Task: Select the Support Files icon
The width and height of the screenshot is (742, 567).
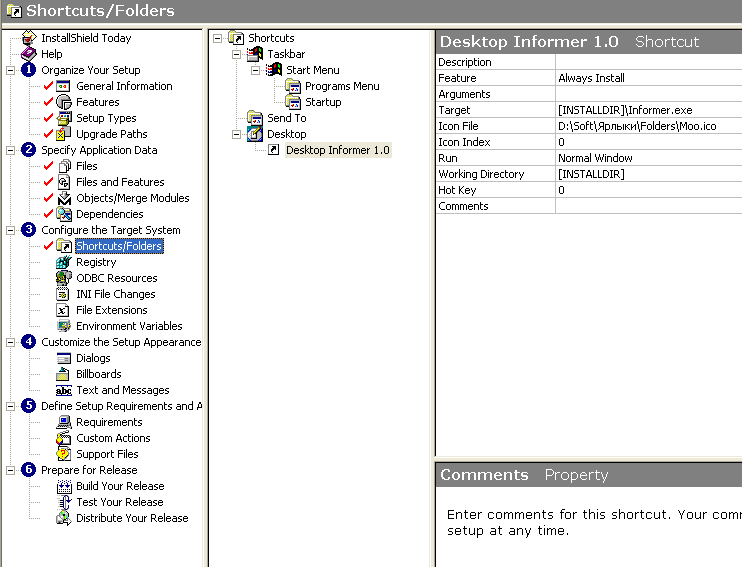Action: [63, 454]
